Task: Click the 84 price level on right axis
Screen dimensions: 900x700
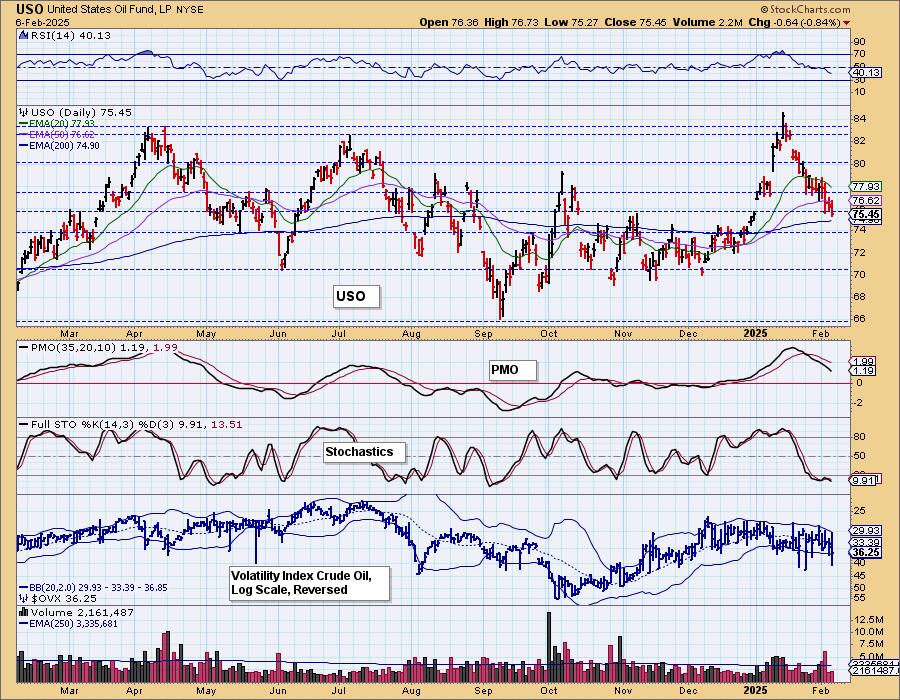Action: tap(860, 119)
